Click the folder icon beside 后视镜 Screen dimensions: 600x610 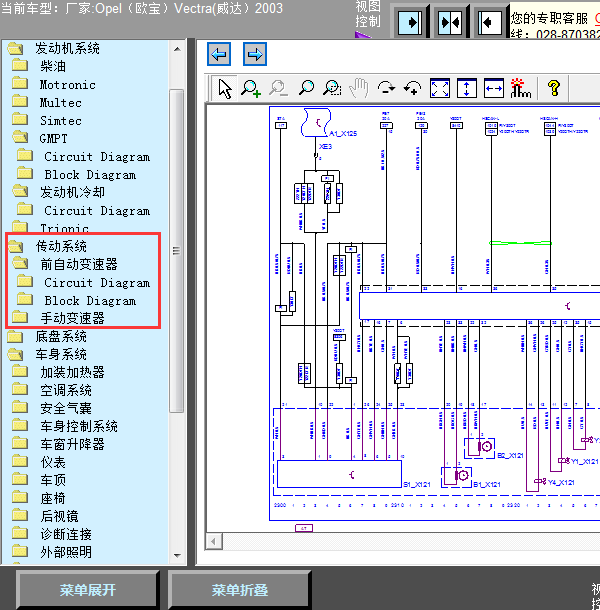click(x=20, y=515)
